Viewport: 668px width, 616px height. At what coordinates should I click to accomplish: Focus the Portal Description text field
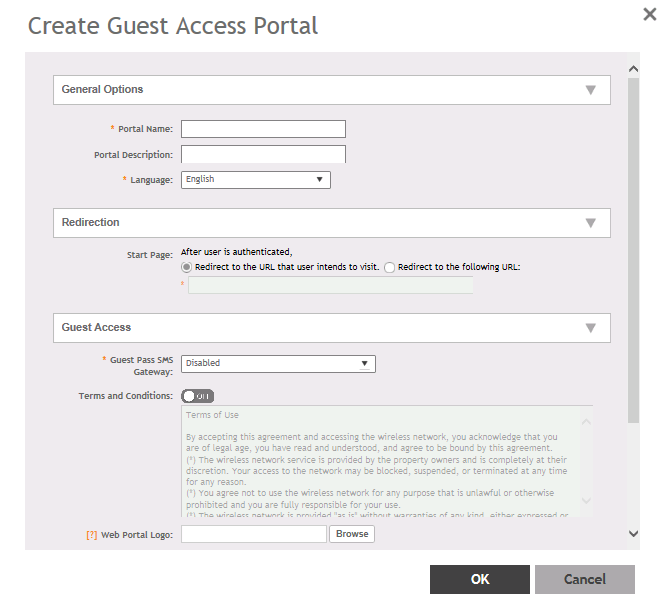pos(263,155)
